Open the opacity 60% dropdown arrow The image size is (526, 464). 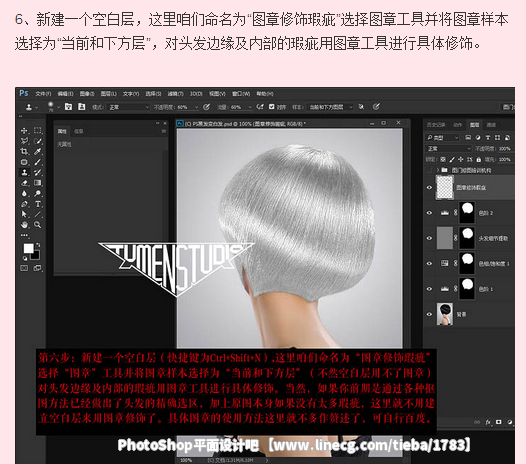point(197,107)
